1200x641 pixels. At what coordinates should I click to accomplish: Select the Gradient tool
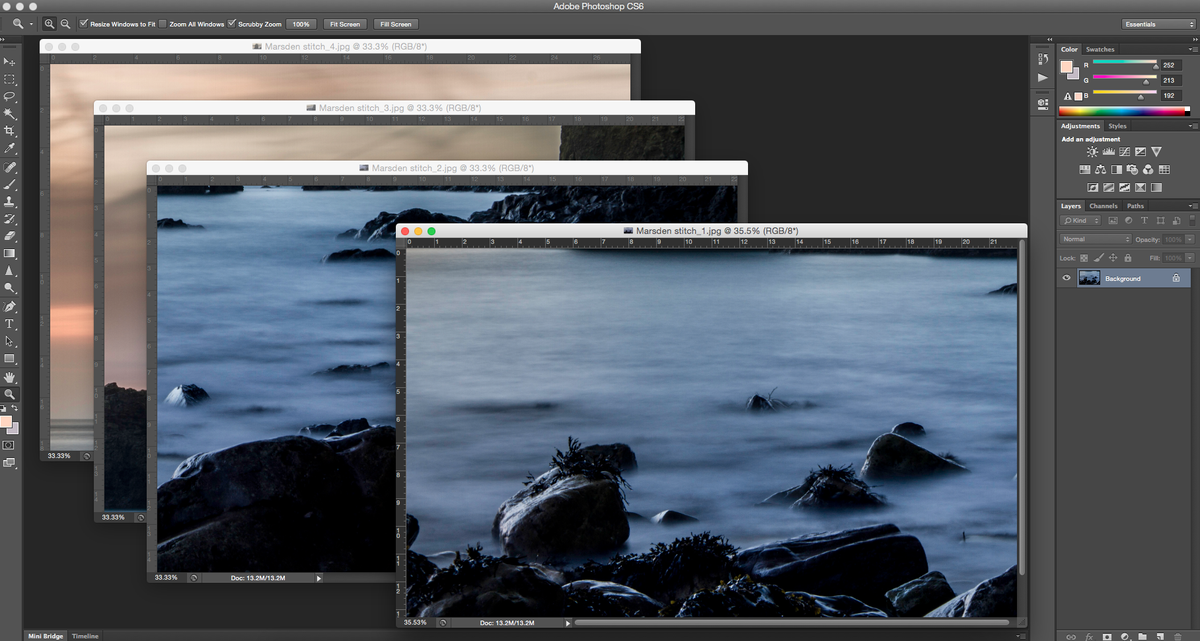point(10,253)
